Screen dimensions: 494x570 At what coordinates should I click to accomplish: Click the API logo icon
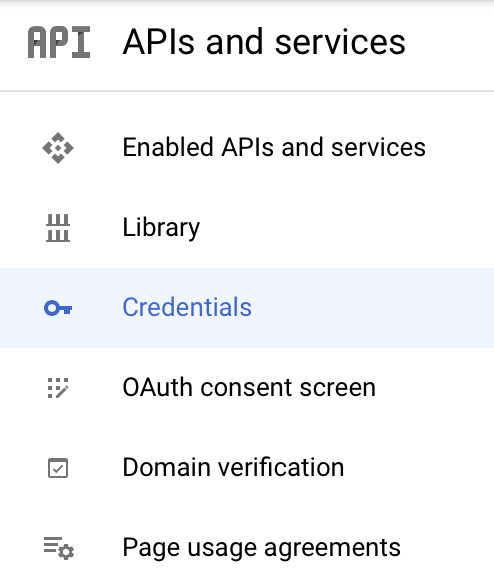59,42
